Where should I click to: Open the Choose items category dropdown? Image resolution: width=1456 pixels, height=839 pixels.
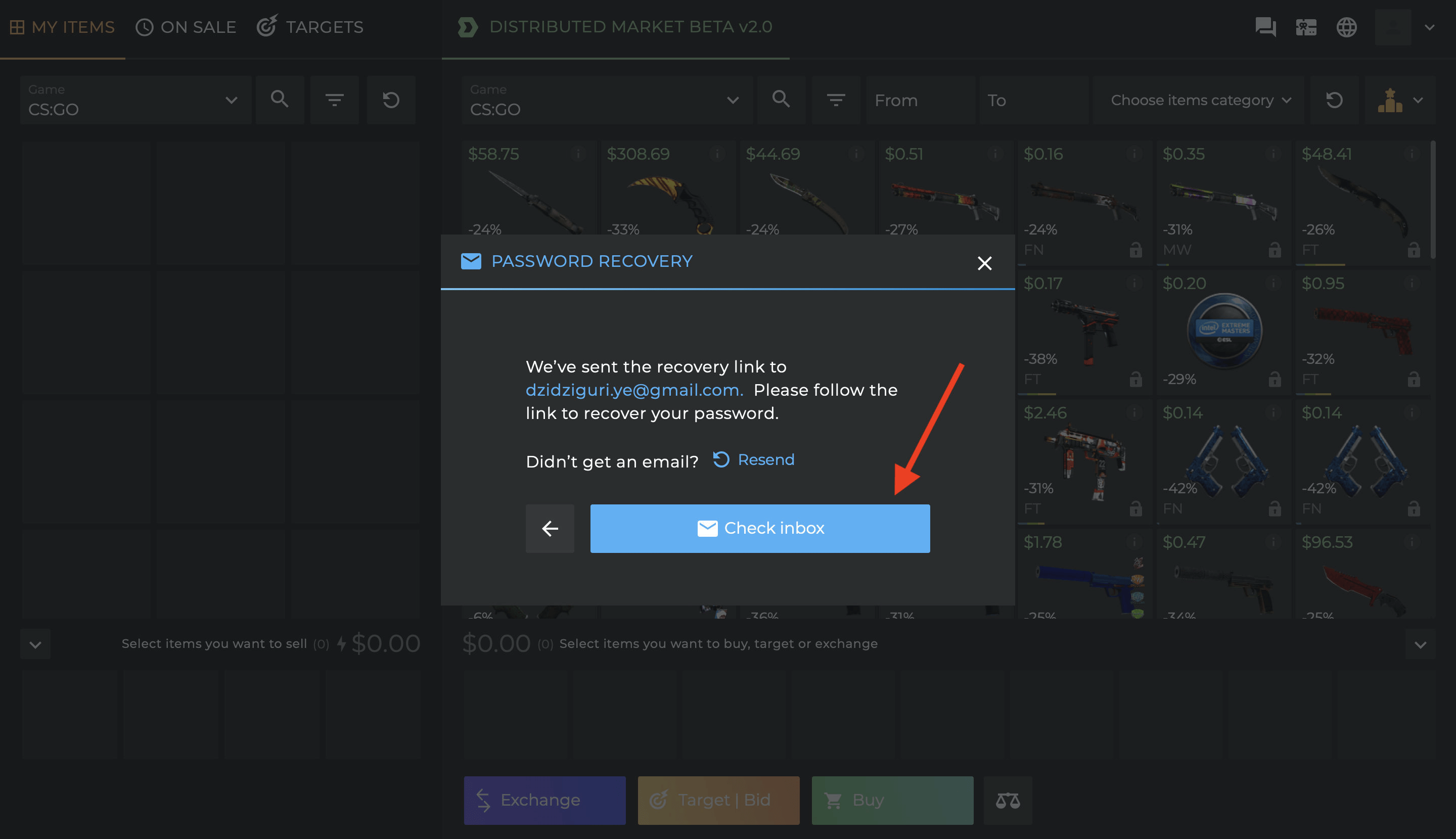1198,99
